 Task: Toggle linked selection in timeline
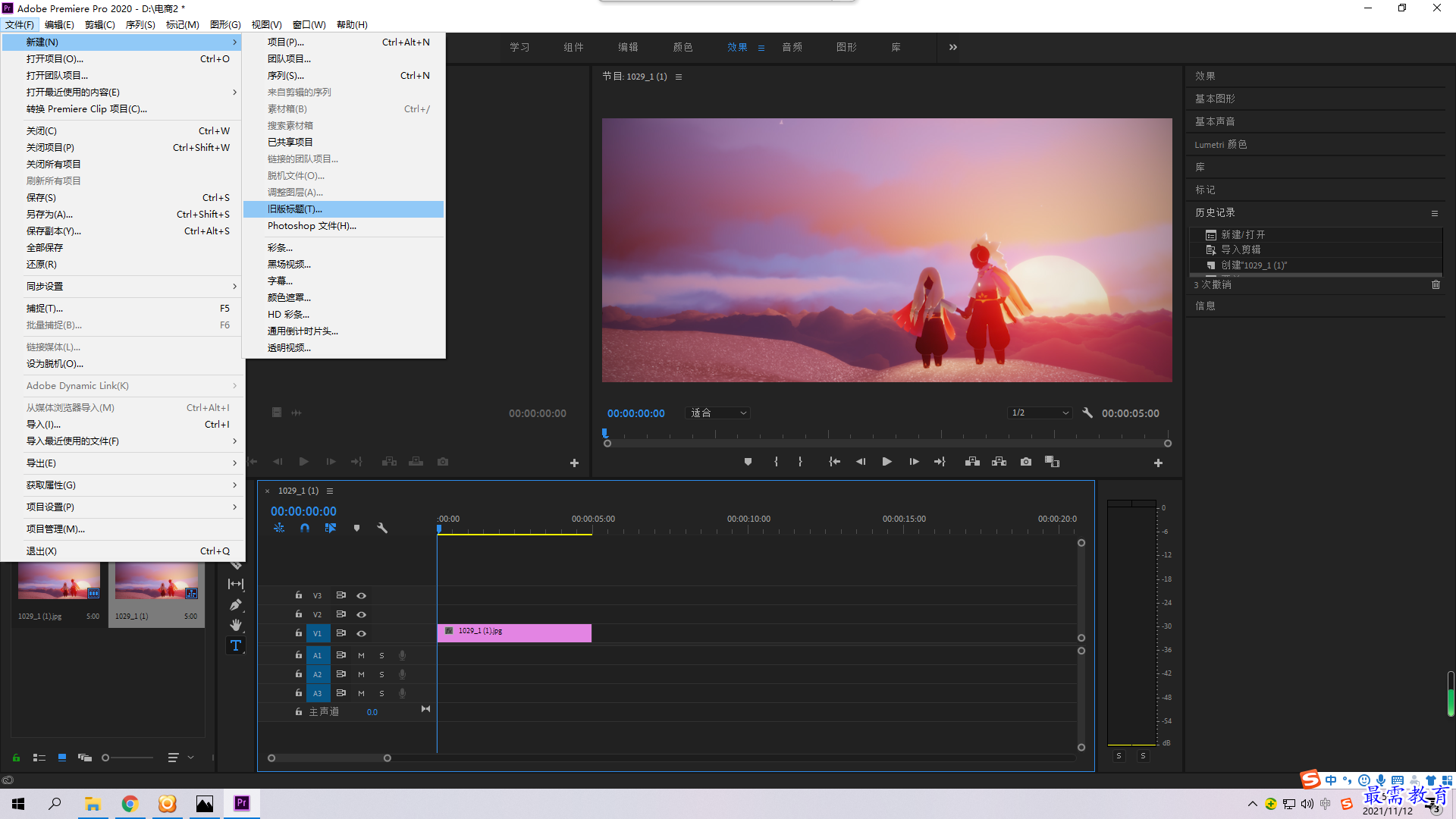pos(331,528)
